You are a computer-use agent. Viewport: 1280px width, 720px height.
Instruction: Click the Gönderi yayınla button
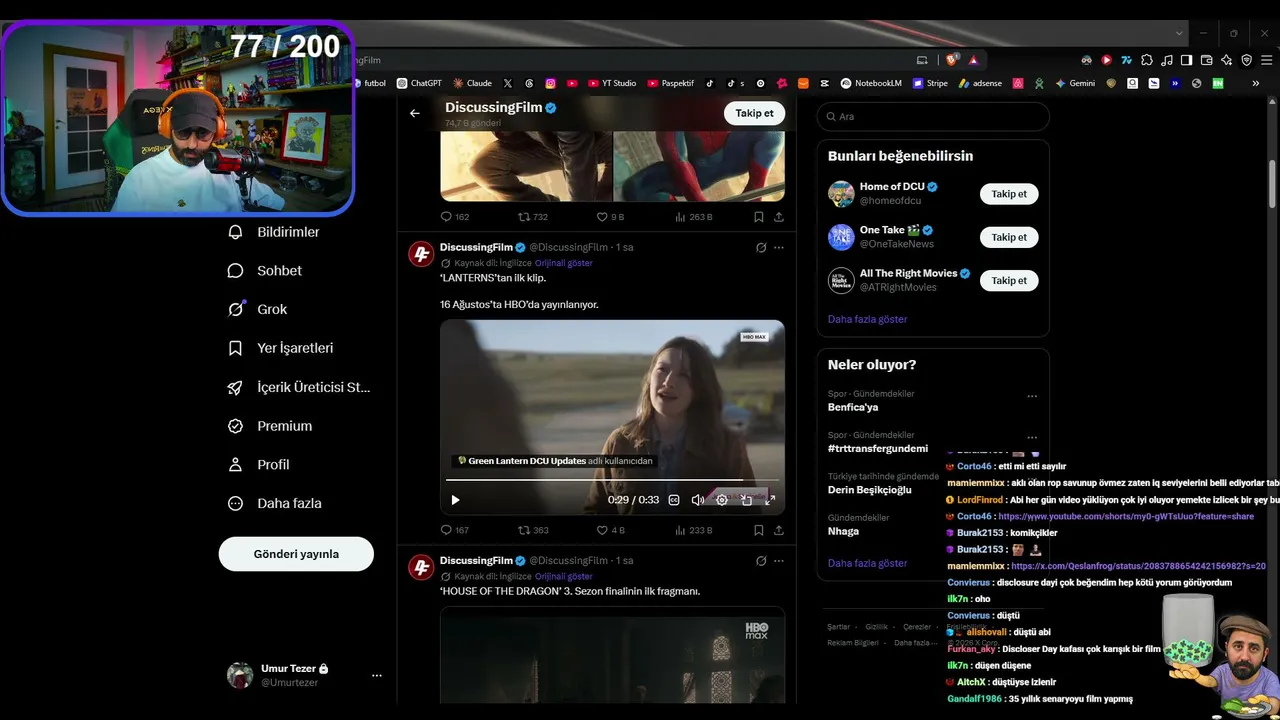pos(296,554)
